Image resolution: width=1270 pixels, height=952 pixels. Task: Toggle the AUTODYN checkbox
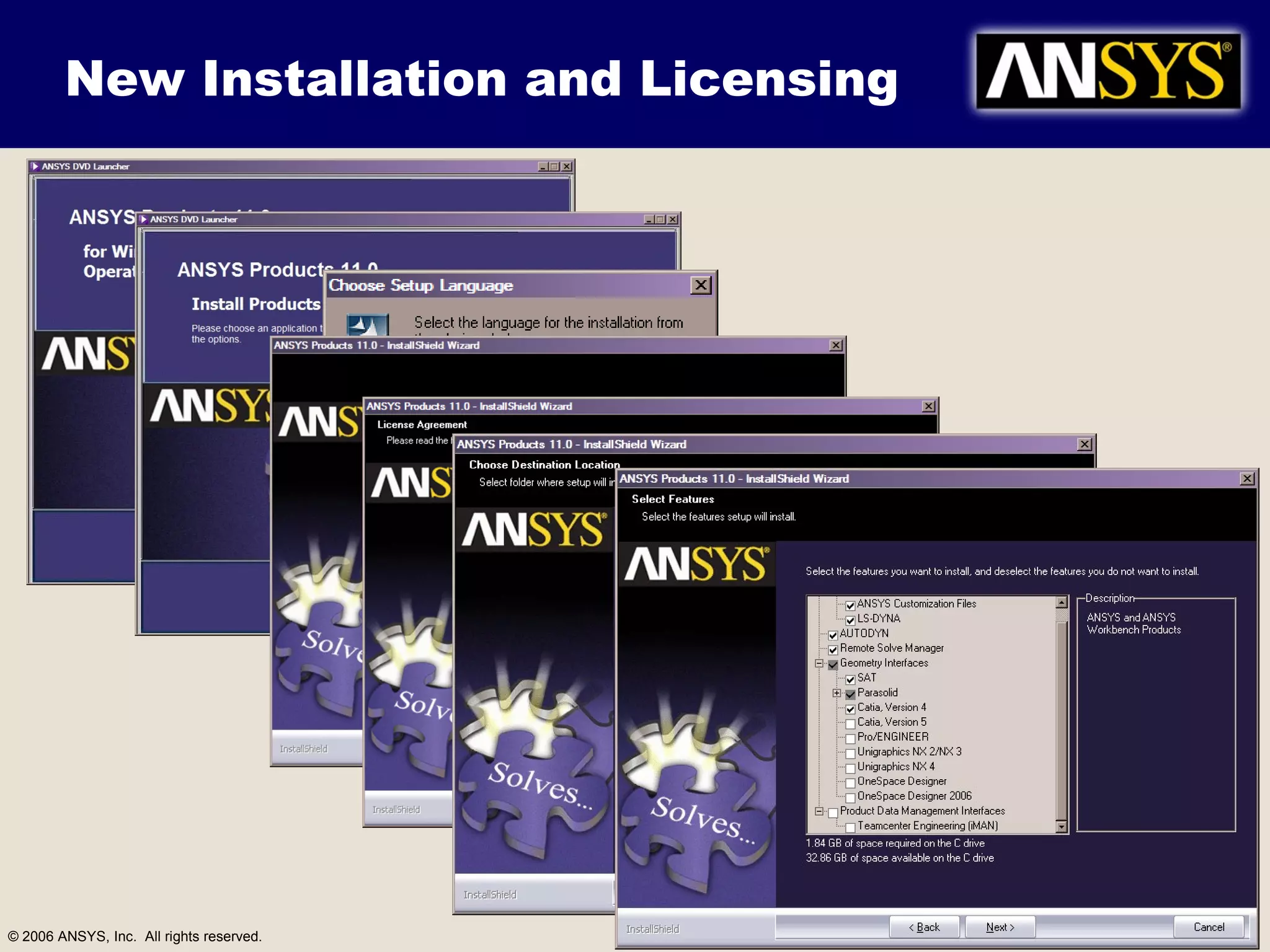pos(833,635)
